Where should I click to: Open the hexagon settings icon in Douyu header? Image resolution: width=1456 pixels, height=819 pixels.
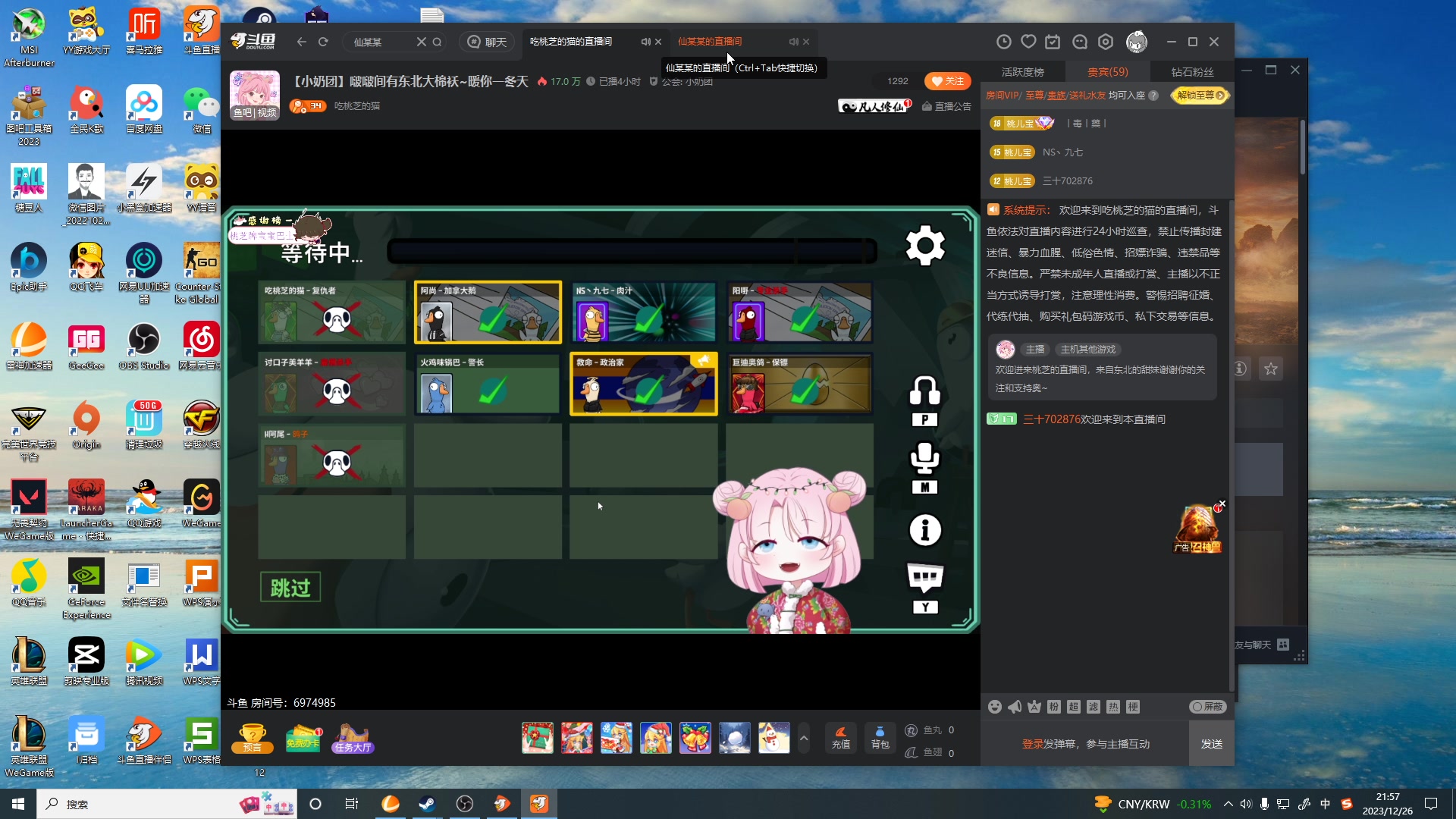pos(1106,42)
